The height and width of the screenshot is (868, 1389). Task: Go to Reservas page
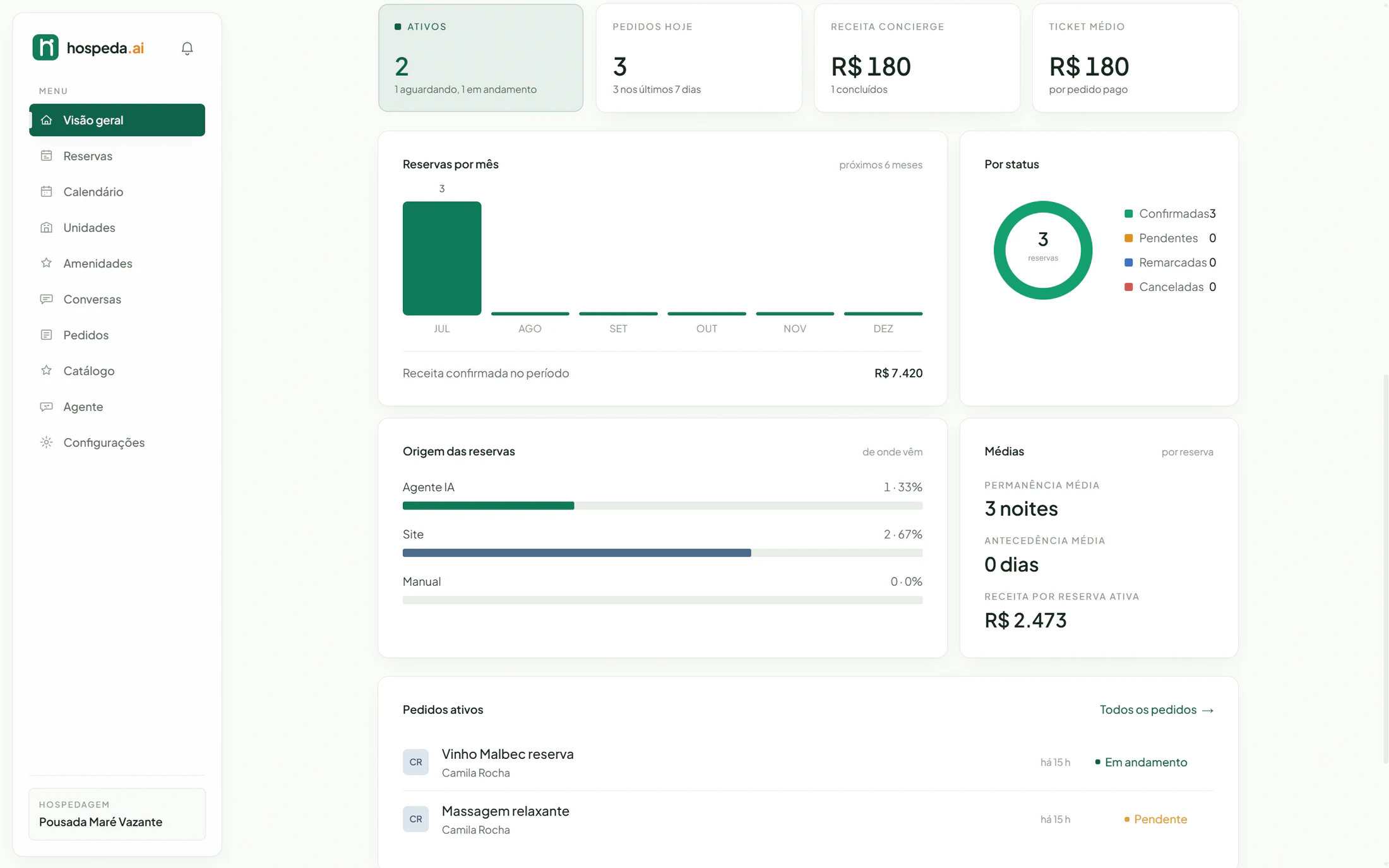117,155
